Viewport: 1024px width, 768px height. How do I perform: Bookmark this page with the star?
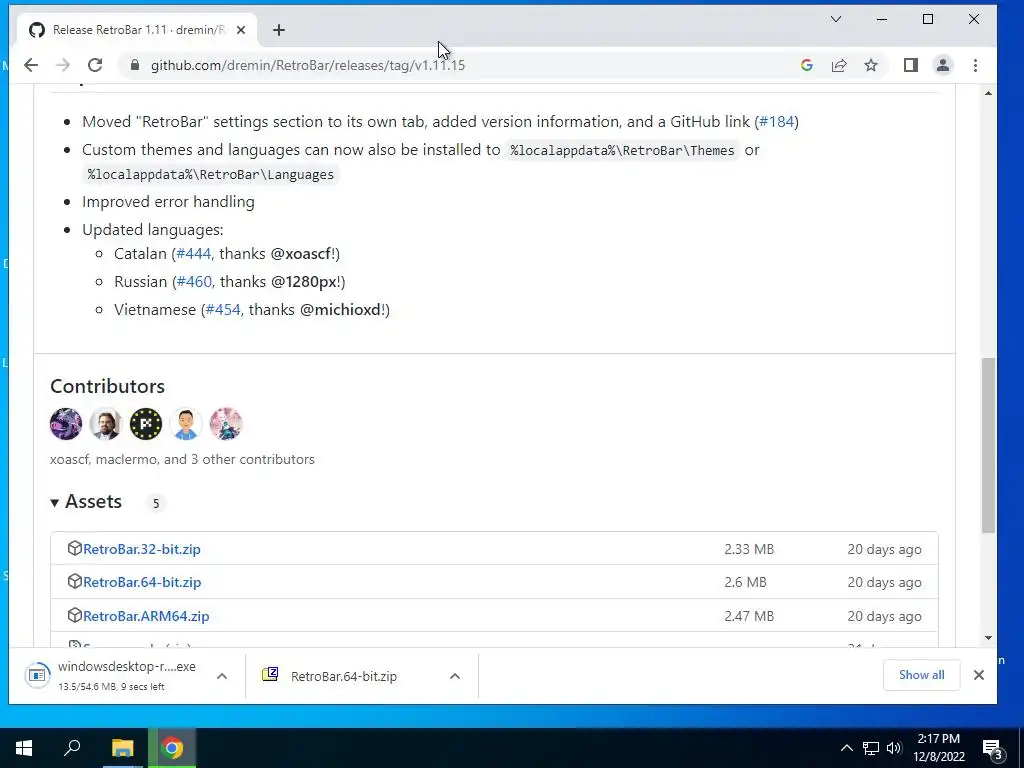tap(871, 65)
